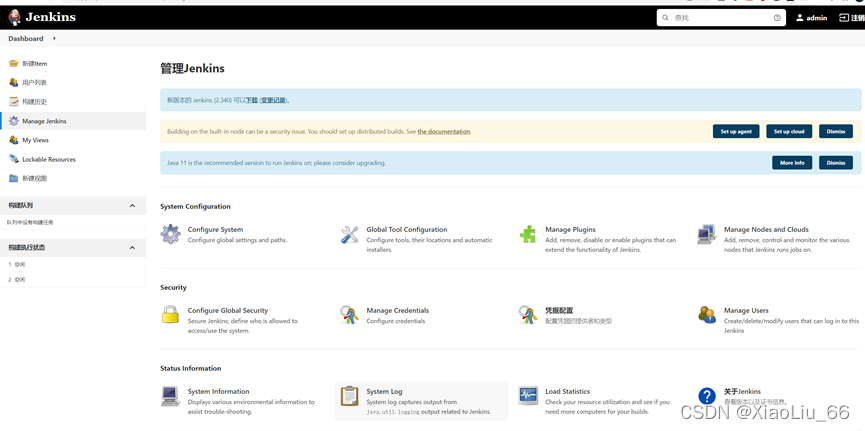Click executor 1 空闲 status row

coord(73,264)
